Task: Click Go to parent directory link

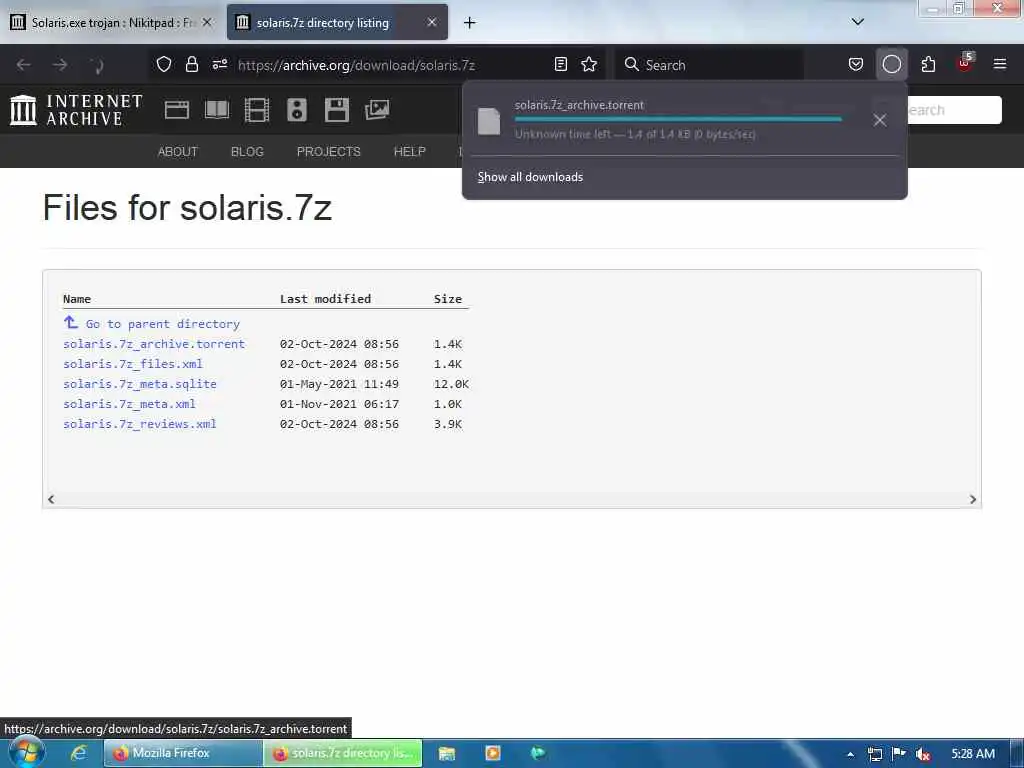Action: click(x=163, y=324)
